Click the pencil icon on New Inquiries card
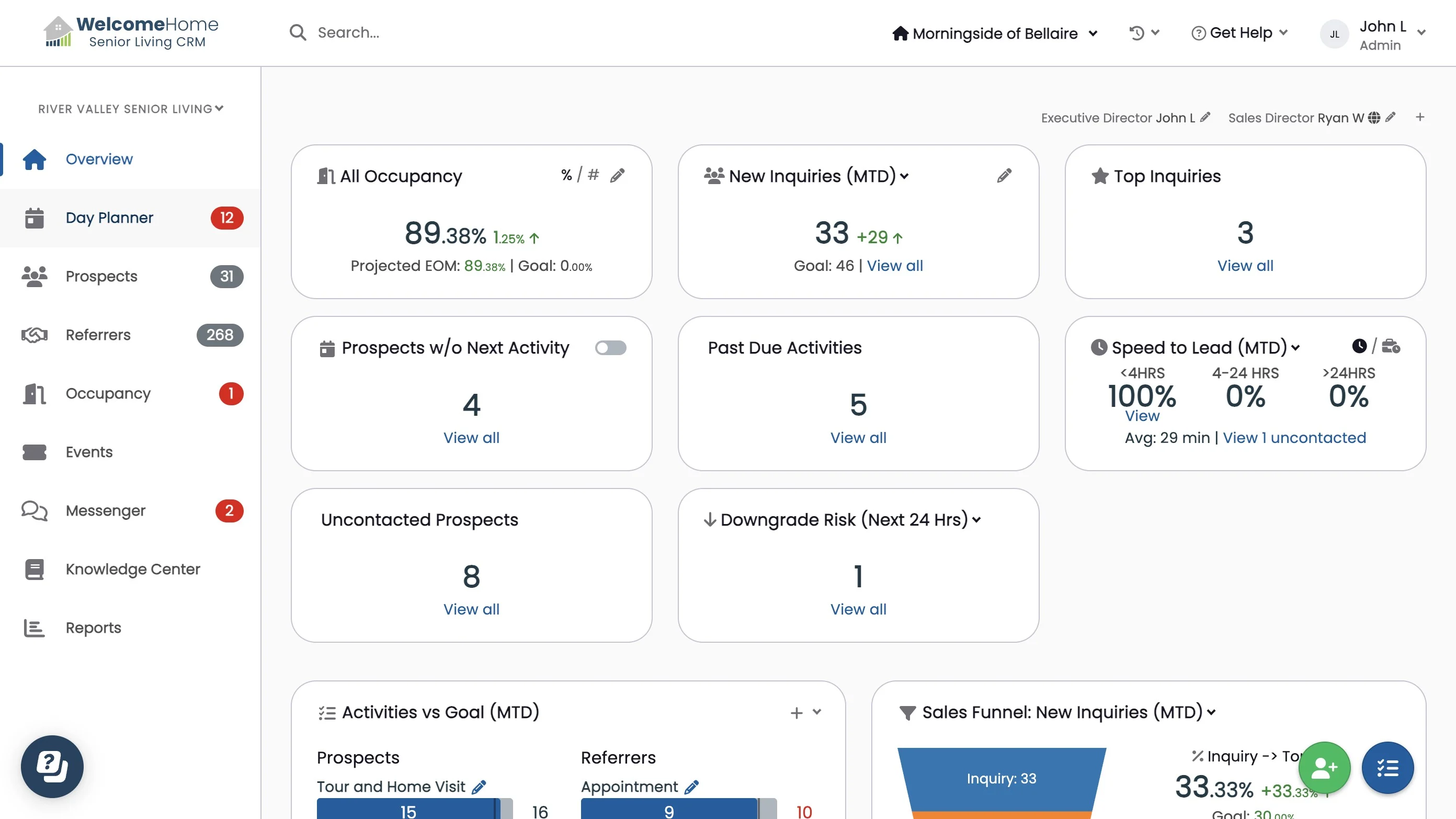This screenshot has width=1456, height=819. tap(1004, 176)
